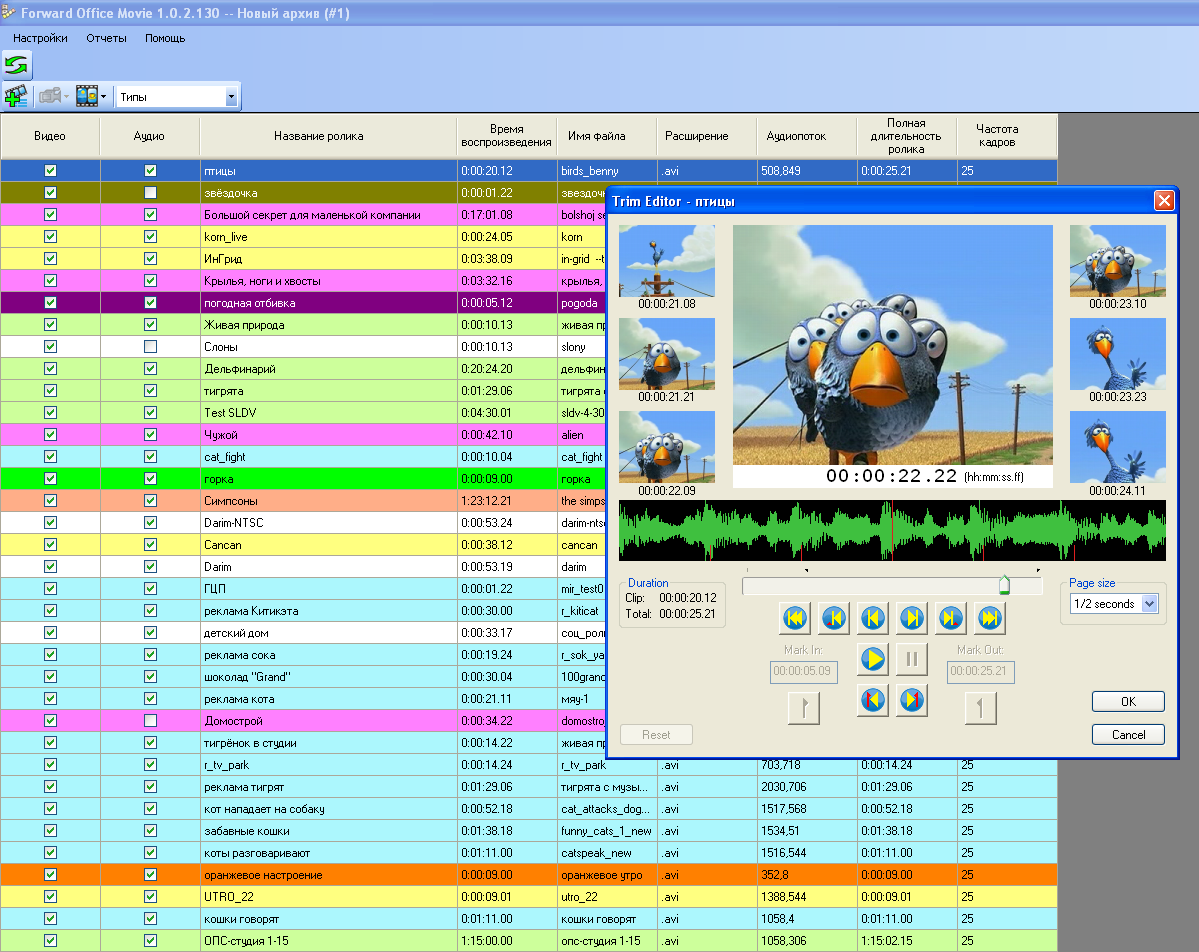Click Cancel in the Trim Editor

point(1128,735)
